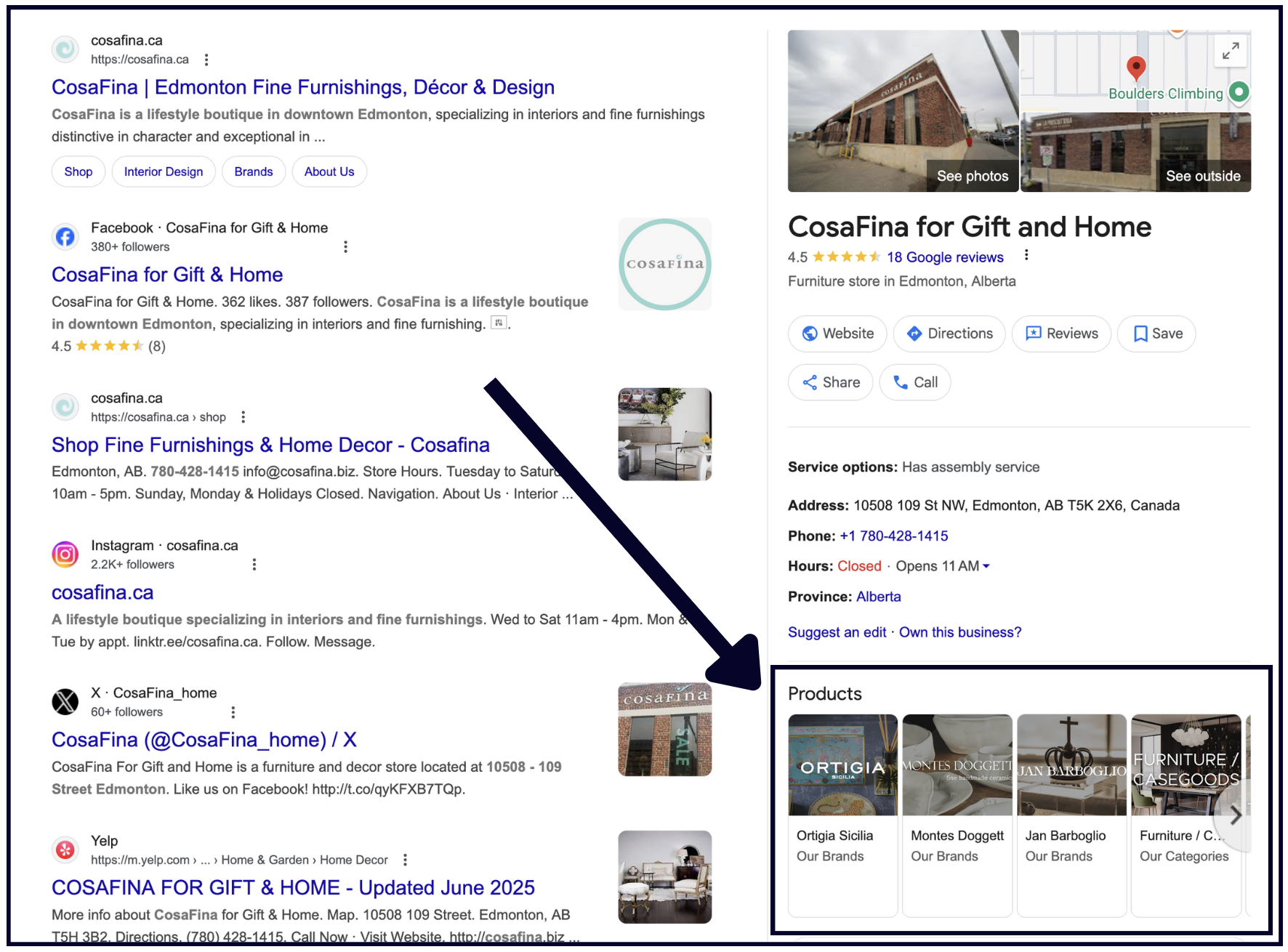This screenshot has height=952, width=1288.
Task: Open three-dot menu beside cosafina.ca top result
Action: [x=206, y=60]
